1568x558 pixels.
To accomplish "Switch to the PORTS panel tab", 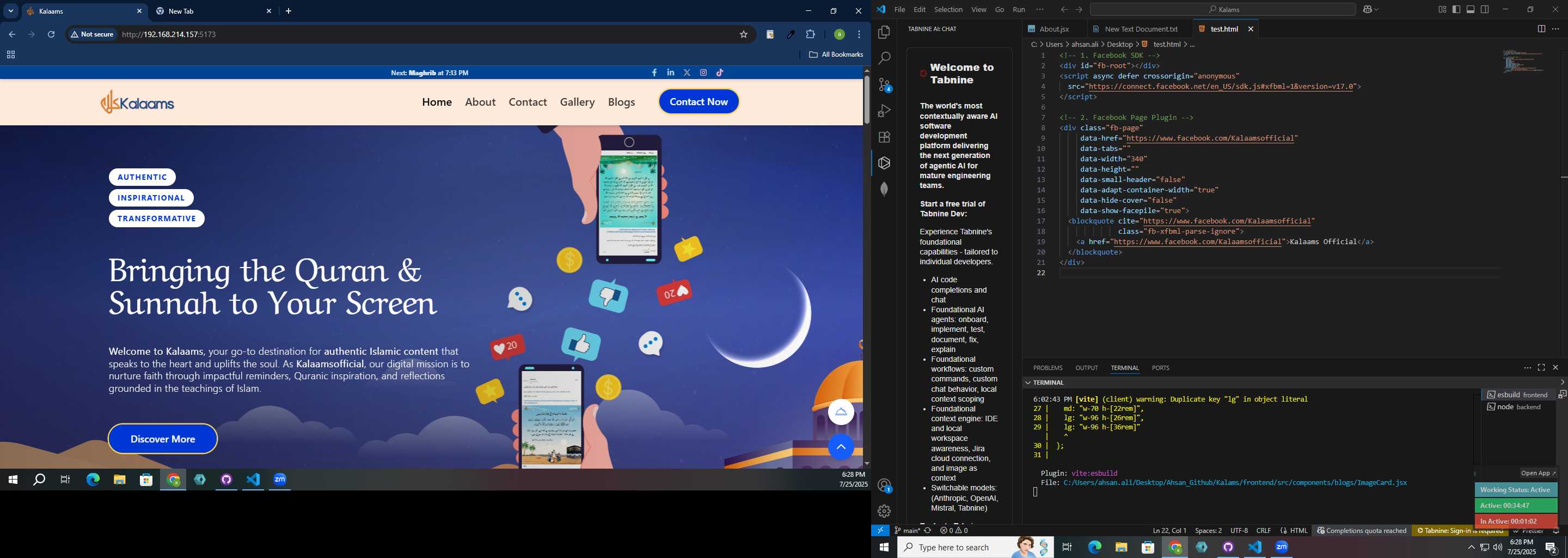I will point(1160,368).
